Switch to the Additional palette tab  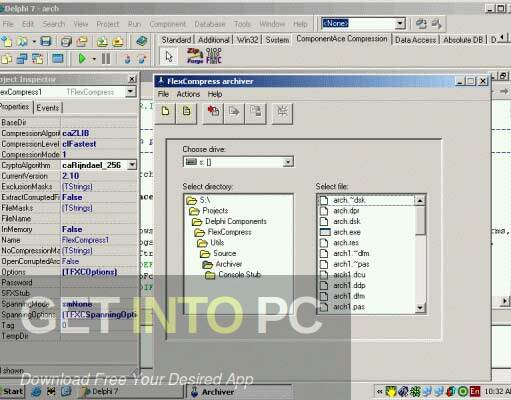point(213,40)
